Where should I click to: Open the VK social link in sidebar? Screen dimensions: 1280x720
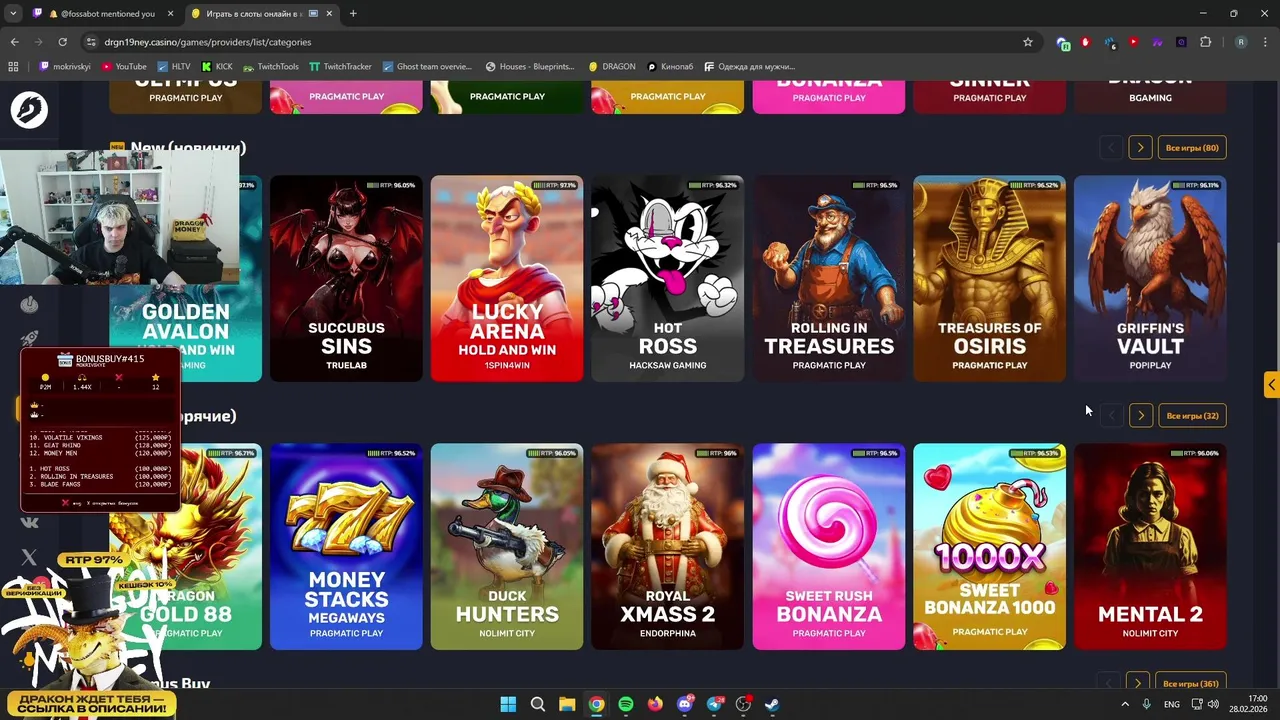pyautogui.click(x=29, y=522)
